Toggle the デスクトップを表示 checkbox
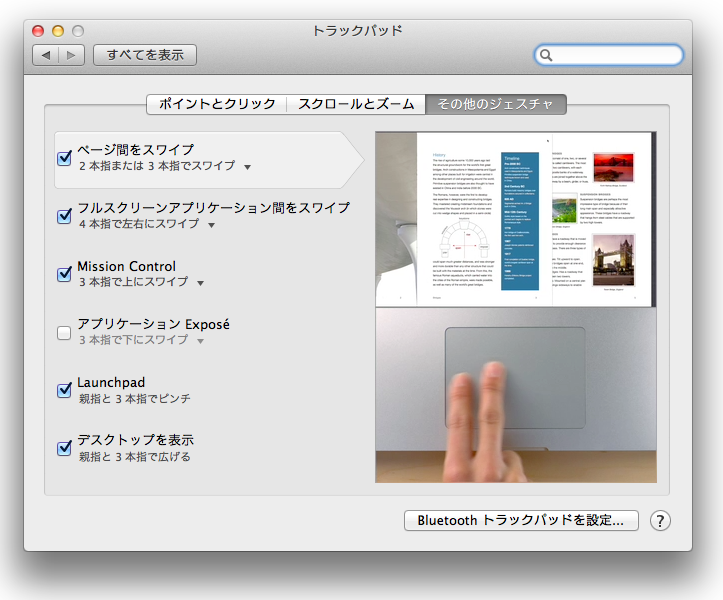Viewport: 723px width, 600px height. pyautogui.click(x=65, y=448)
